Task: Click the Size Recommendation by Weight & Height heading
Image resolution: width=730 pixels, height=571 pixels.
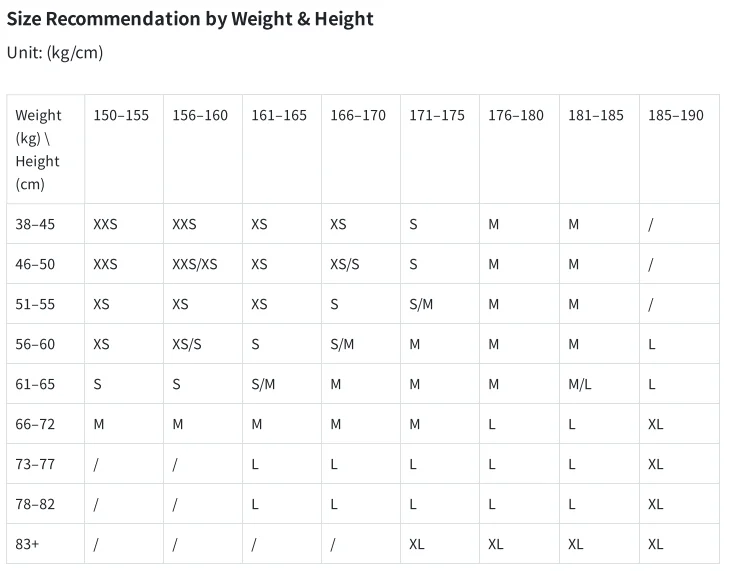Action: (190, 18)
